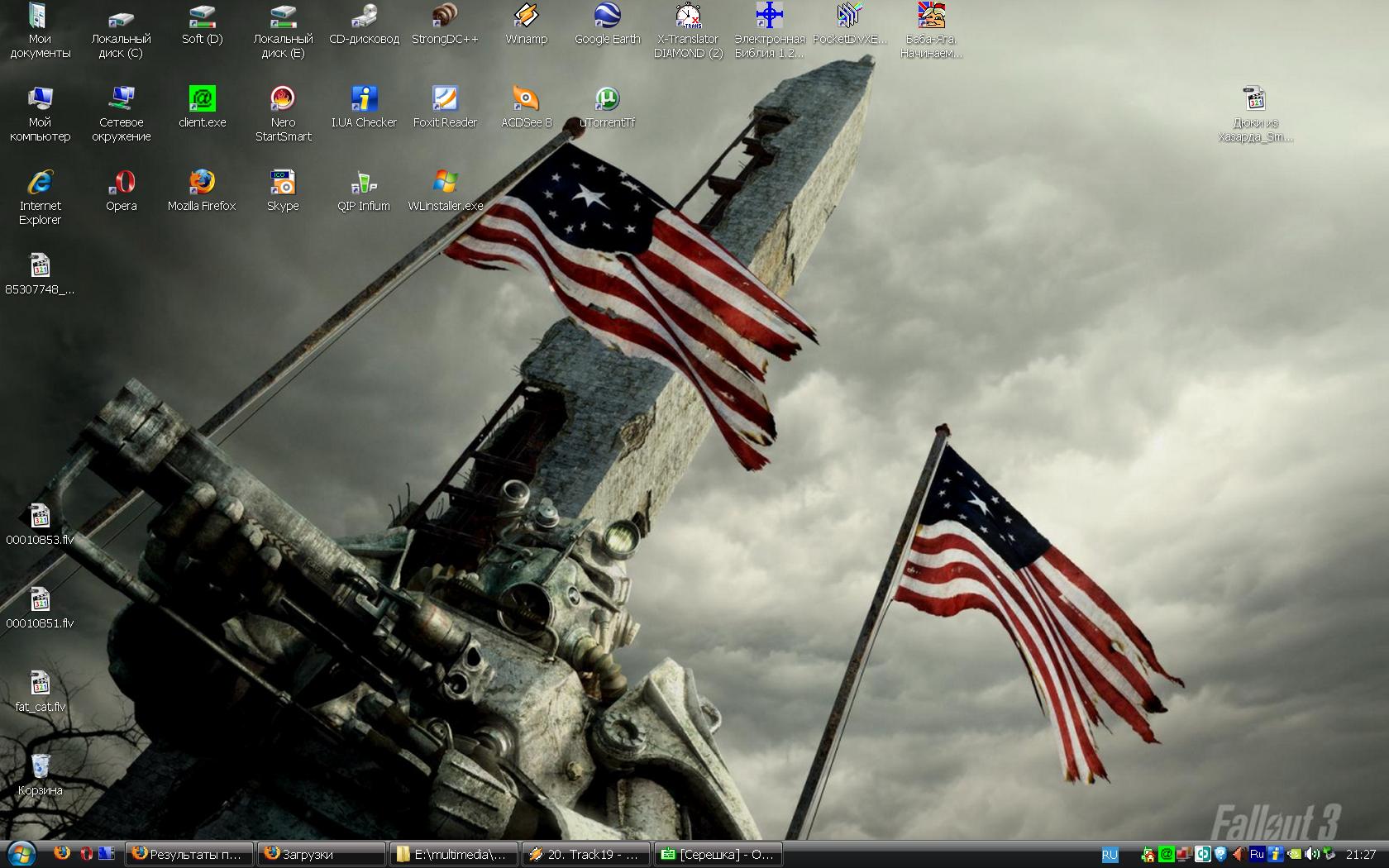This screenshot has height=868, width=1389.
Task: Open the Корзина recycle bin
Action: 40,767
